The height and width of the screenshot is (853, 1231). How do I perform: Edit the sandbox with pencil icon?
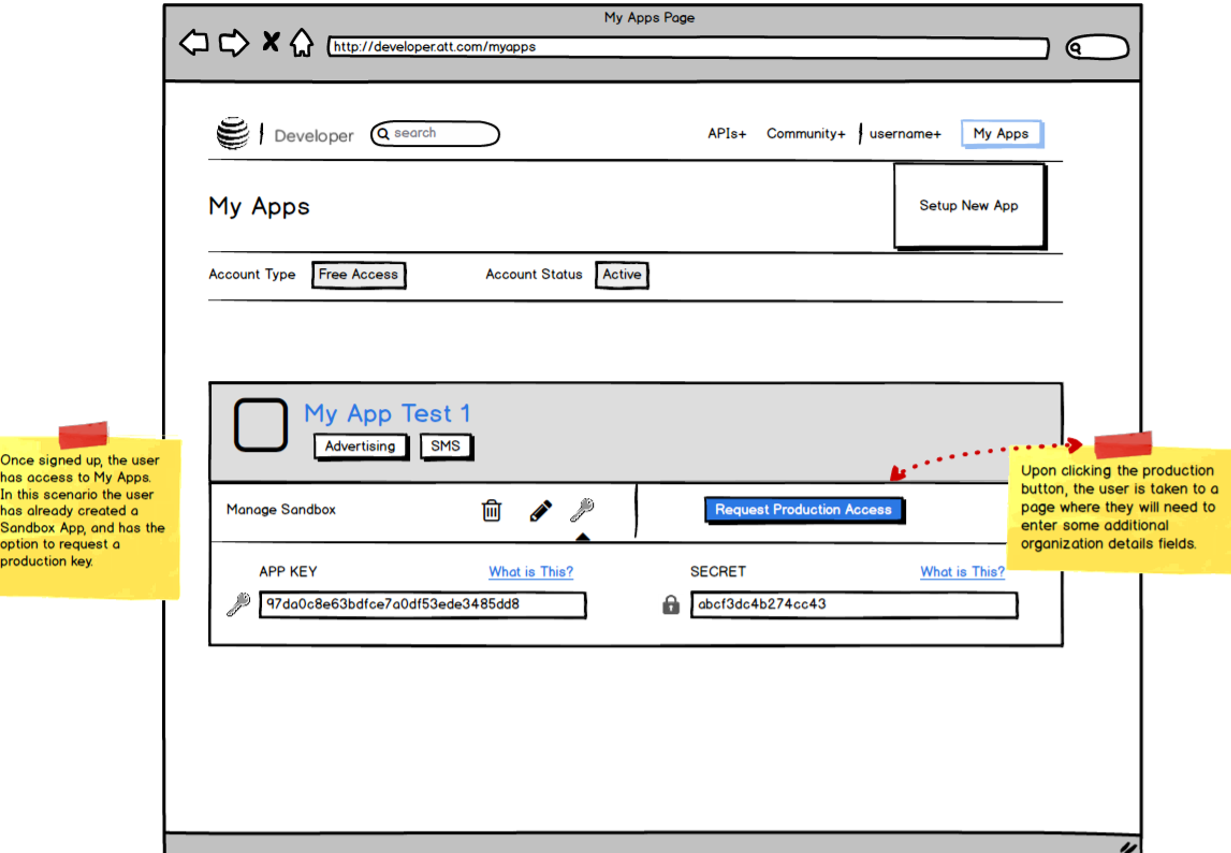click(540, 511)
